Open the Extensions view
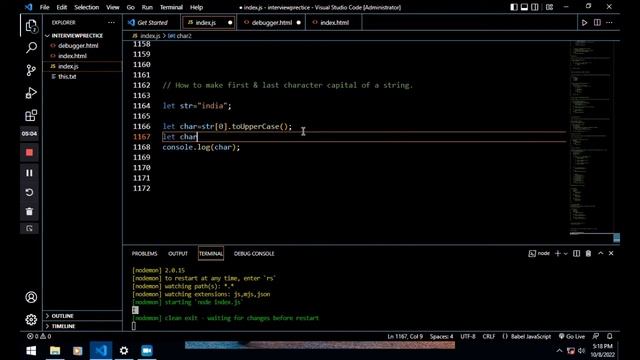 coord(31,116)
